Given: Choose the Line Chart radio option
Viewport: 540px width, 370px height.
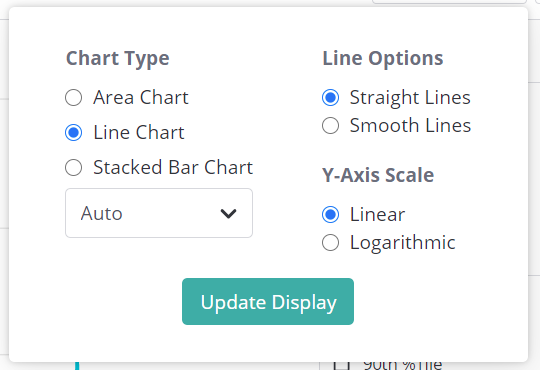Looking at the screenshot, I should coord(73,133).
